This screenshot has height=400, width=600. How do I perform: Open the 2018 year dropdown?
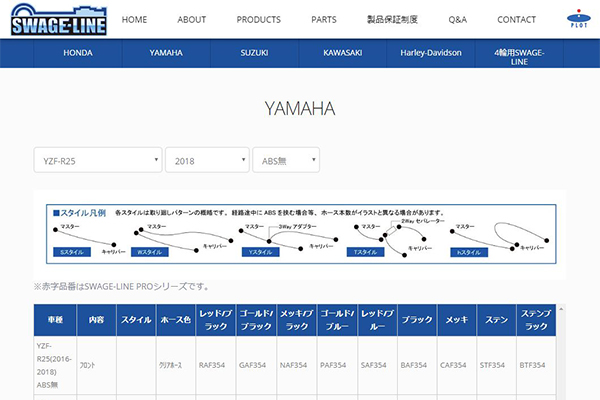tap(207, 160)
